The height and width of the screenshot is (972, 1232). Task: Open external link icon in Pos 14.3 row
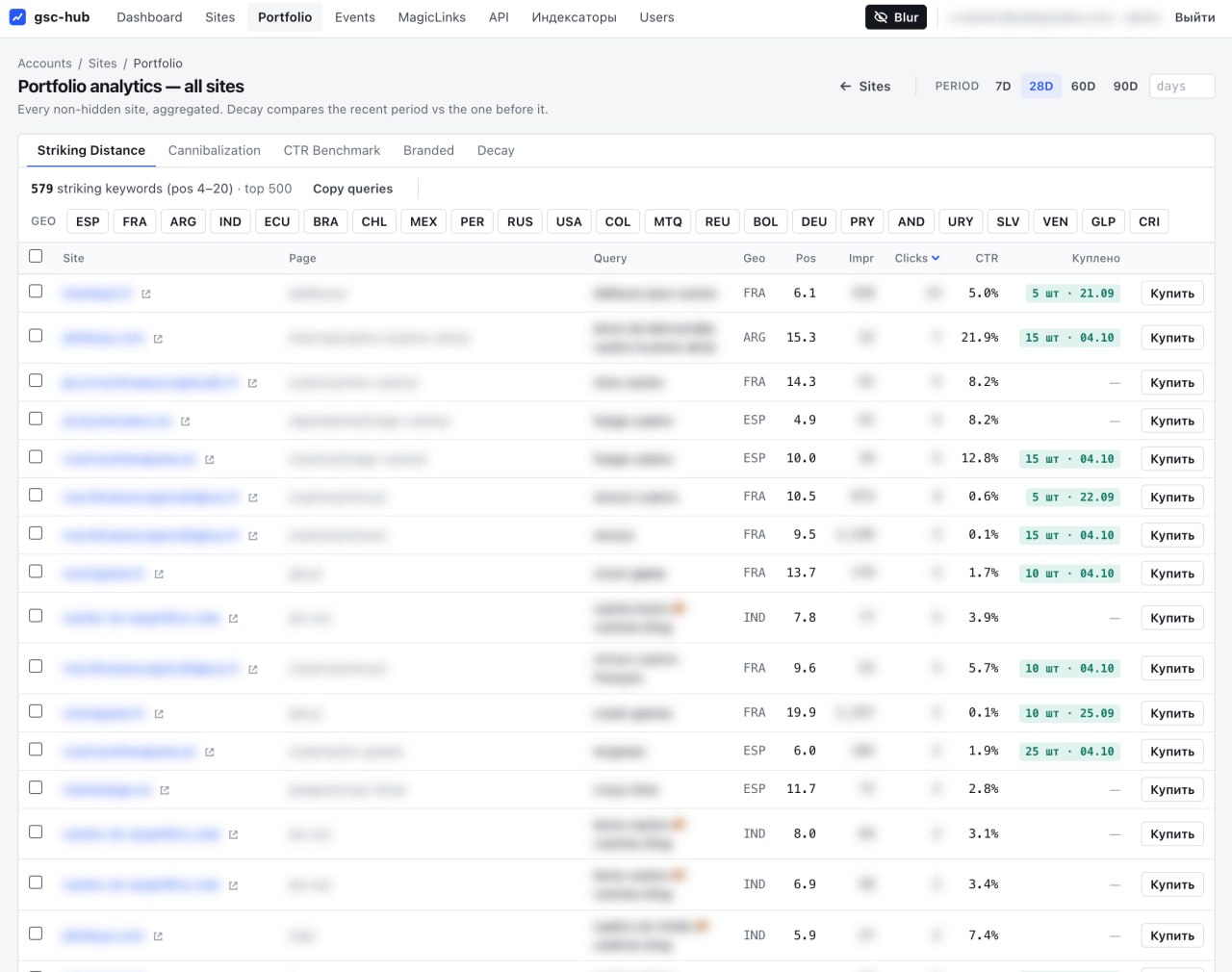(x=252, y=383)
